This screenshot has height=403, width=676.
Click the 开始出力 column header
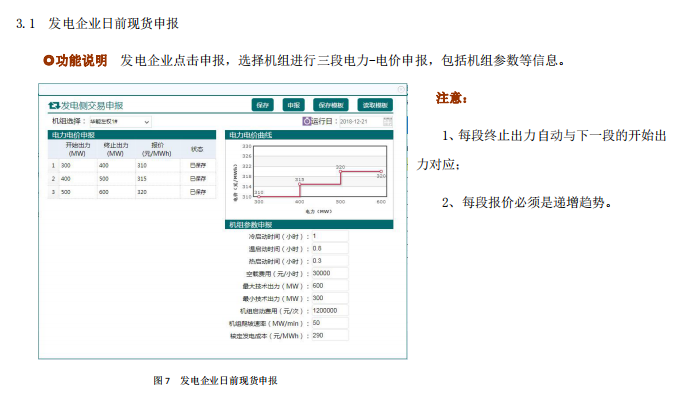[76, 149]
